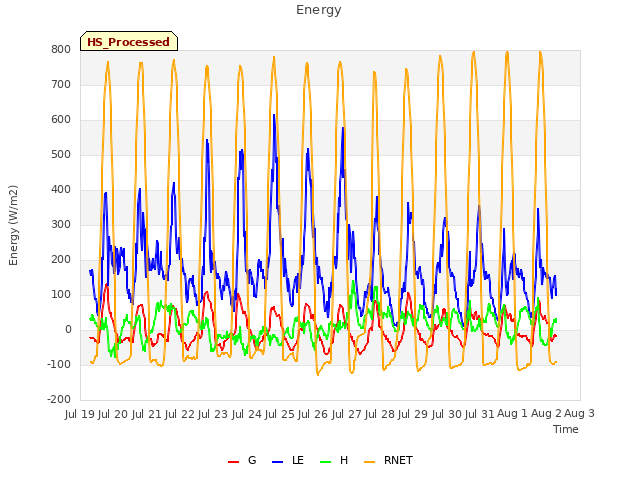Click the Jul 23 x-axis date label
Viewport: 640px width, 480px height.
click(213, 414)
